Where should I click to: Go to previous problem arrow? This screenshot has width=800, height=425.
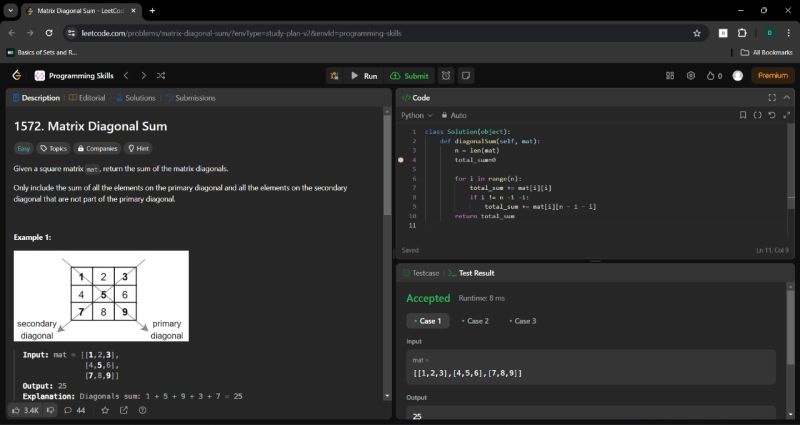tap(126, 76)
